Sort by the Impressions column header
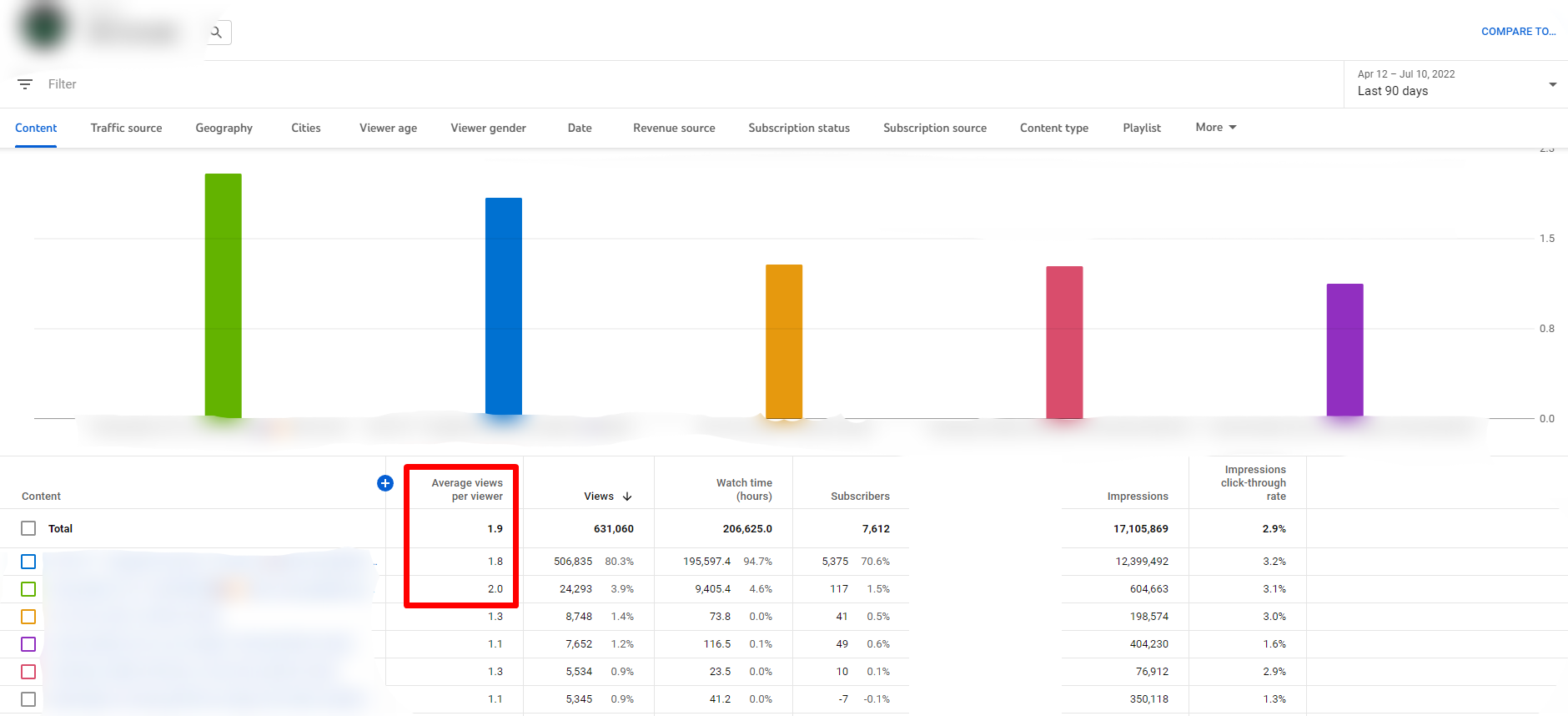 click(x=1138, y=497)
